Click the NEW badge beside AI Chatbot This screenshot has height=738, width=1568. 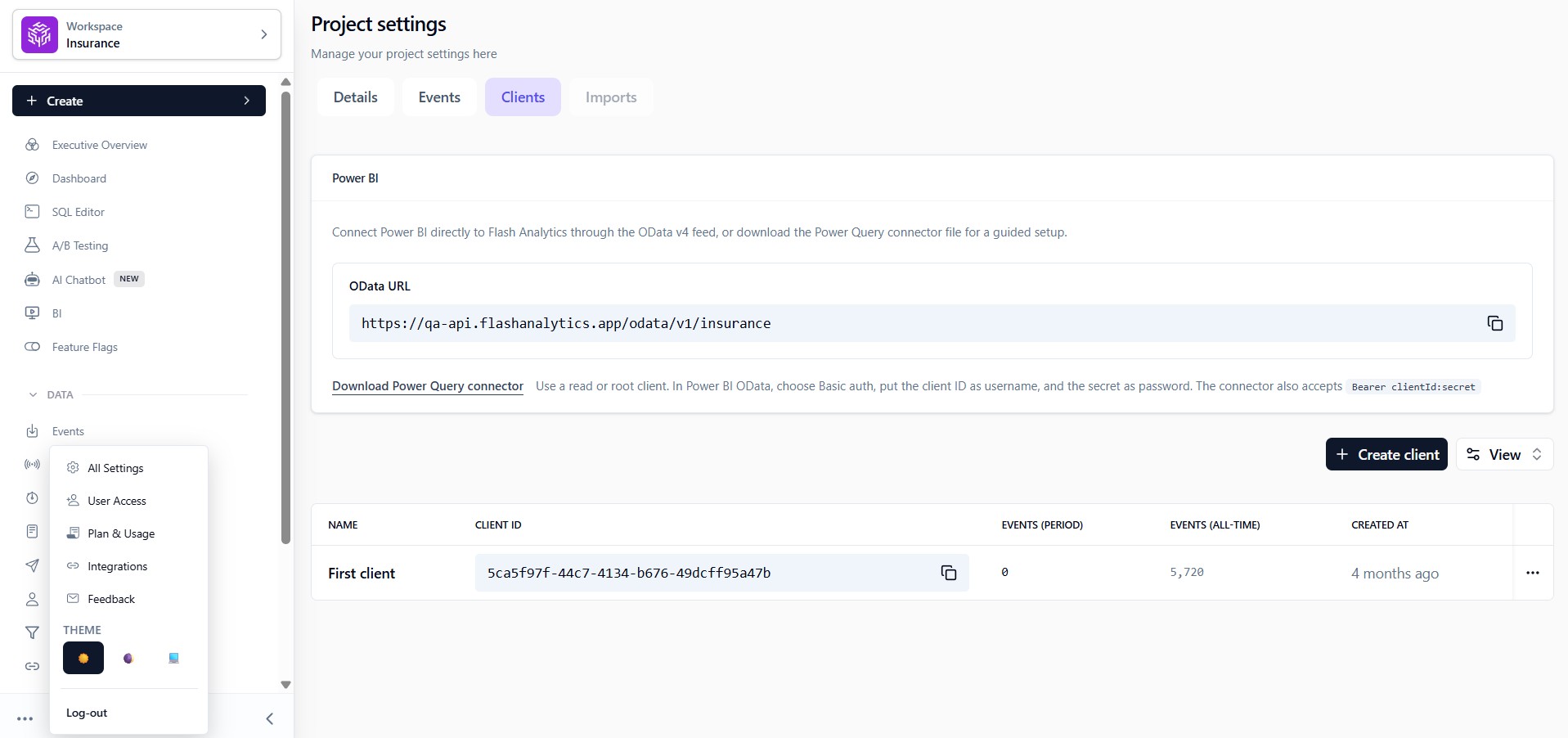click(x=129, y=279)
